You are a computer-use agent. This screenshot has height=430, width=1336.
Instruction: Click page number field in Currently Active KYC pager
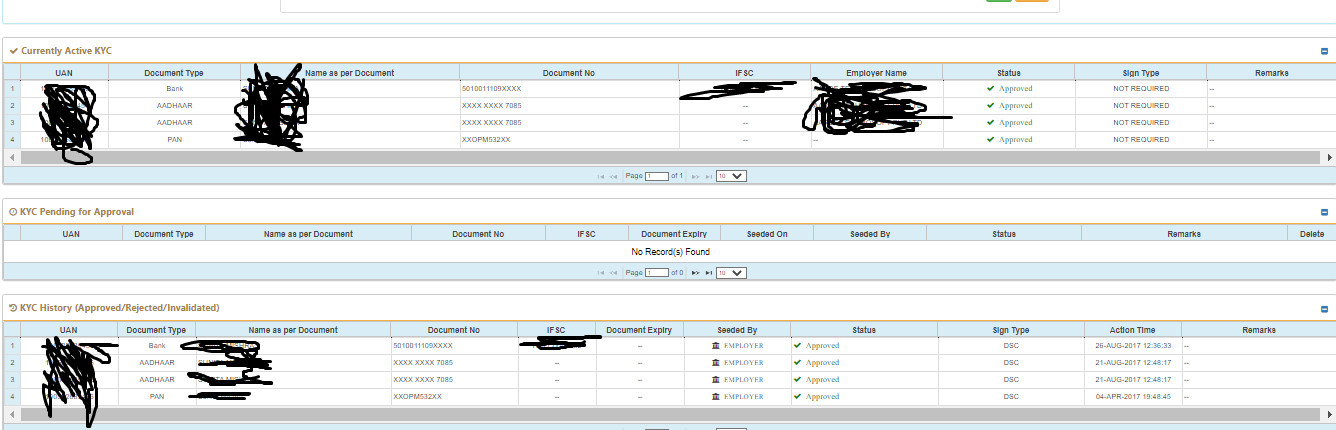click(x=657, y=176)
